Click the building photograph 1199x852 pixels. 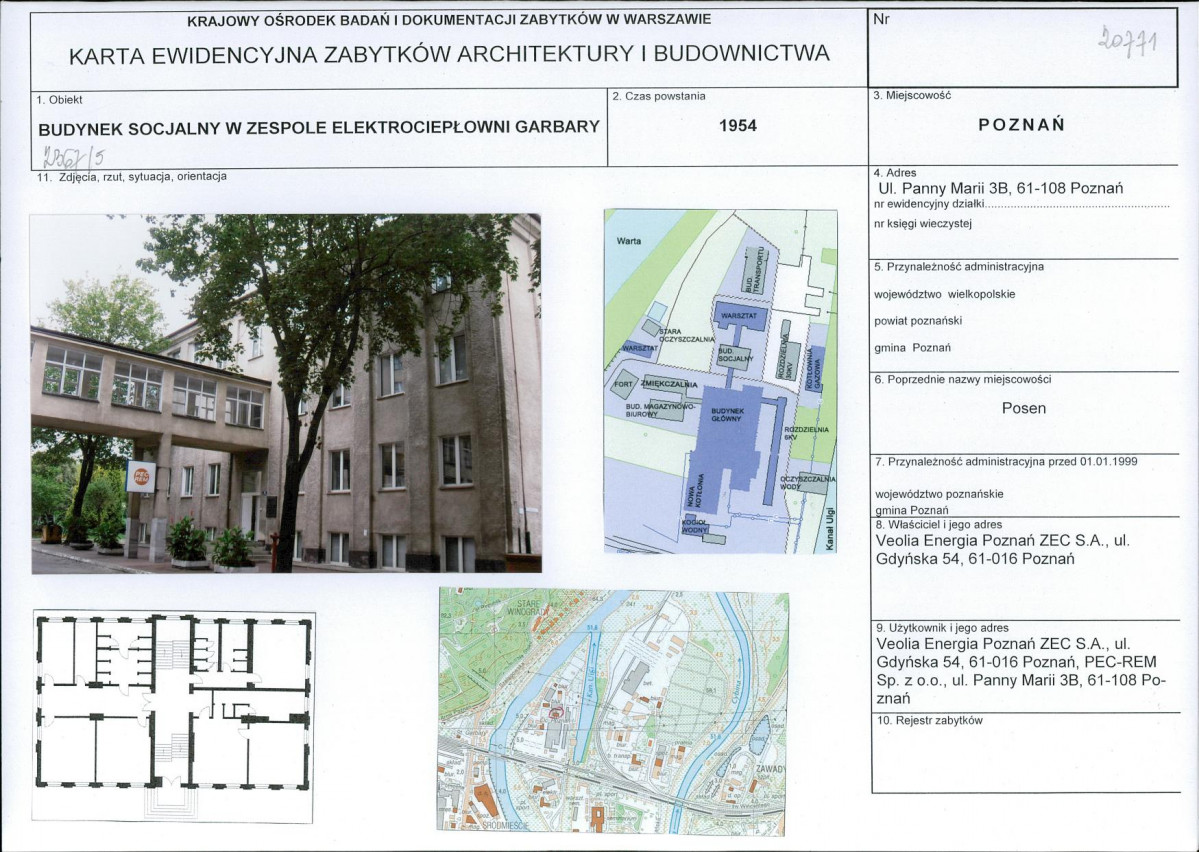[286, 393]
